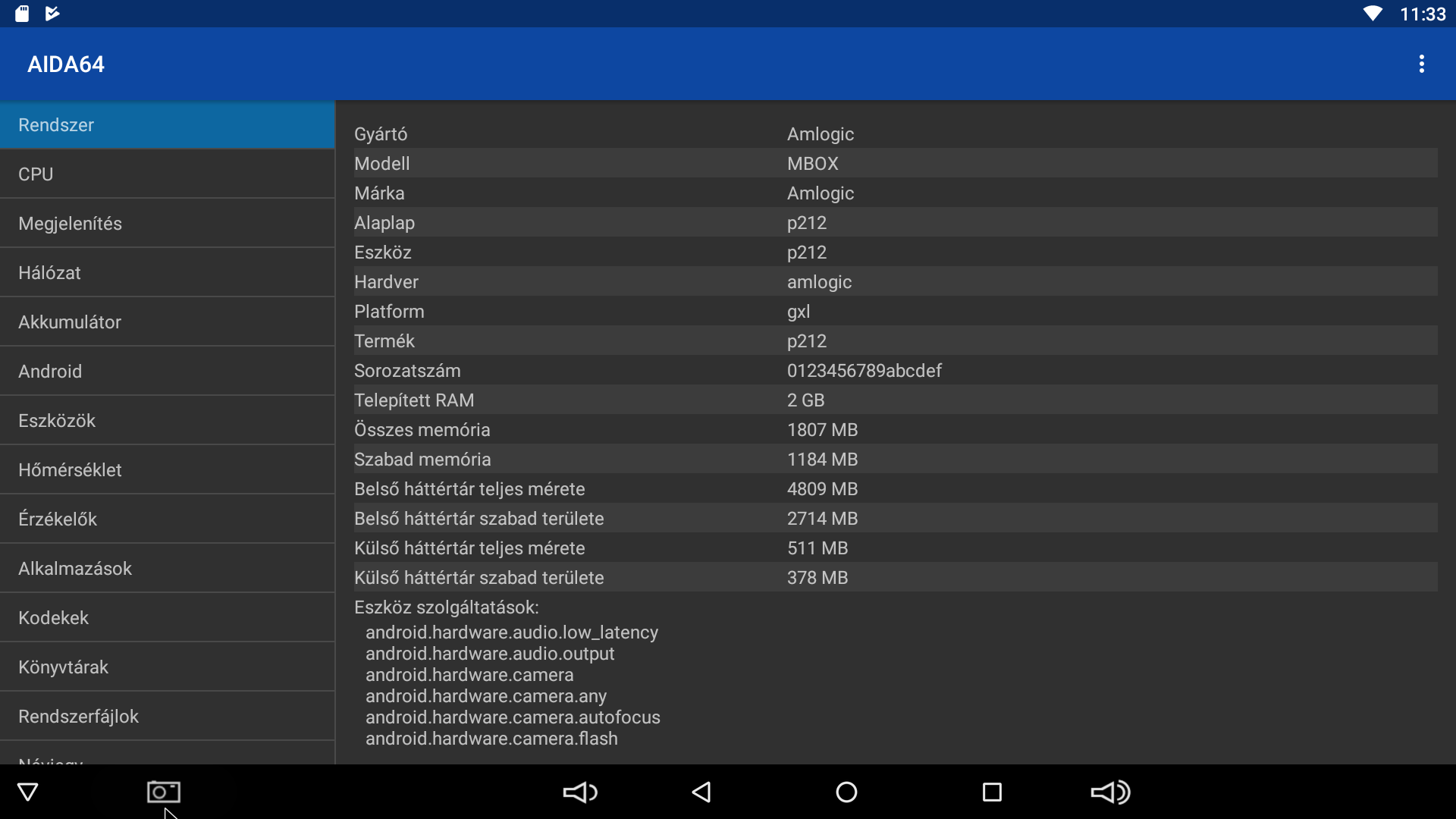The width and height of the screenshot is (1456, 819).
Task: Select the Telepített RAM row
Action: pyautogui.click(x=896, y=400)
